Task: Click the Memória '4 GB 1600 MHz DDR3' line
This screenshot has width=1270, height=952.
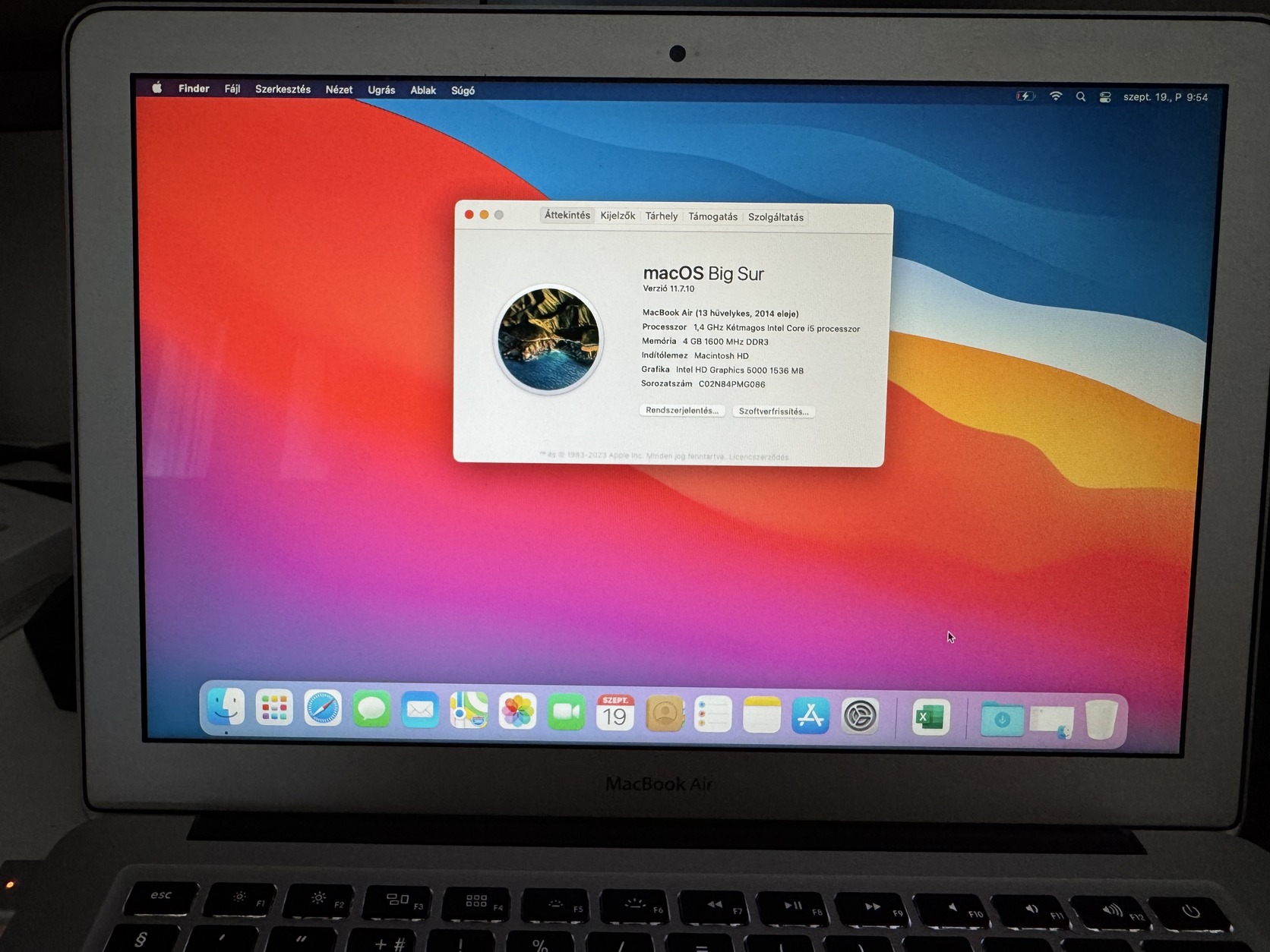Action: pyautogui.click(x=705, y=342)
